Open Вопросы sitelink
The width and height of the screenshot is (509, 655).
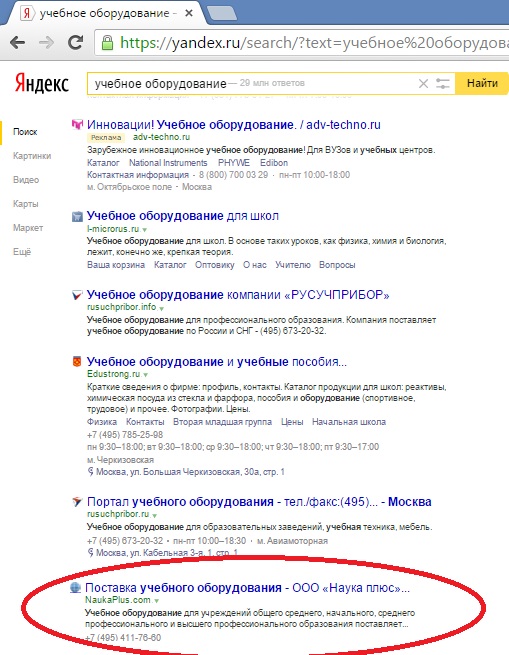[x=337, y=265]
